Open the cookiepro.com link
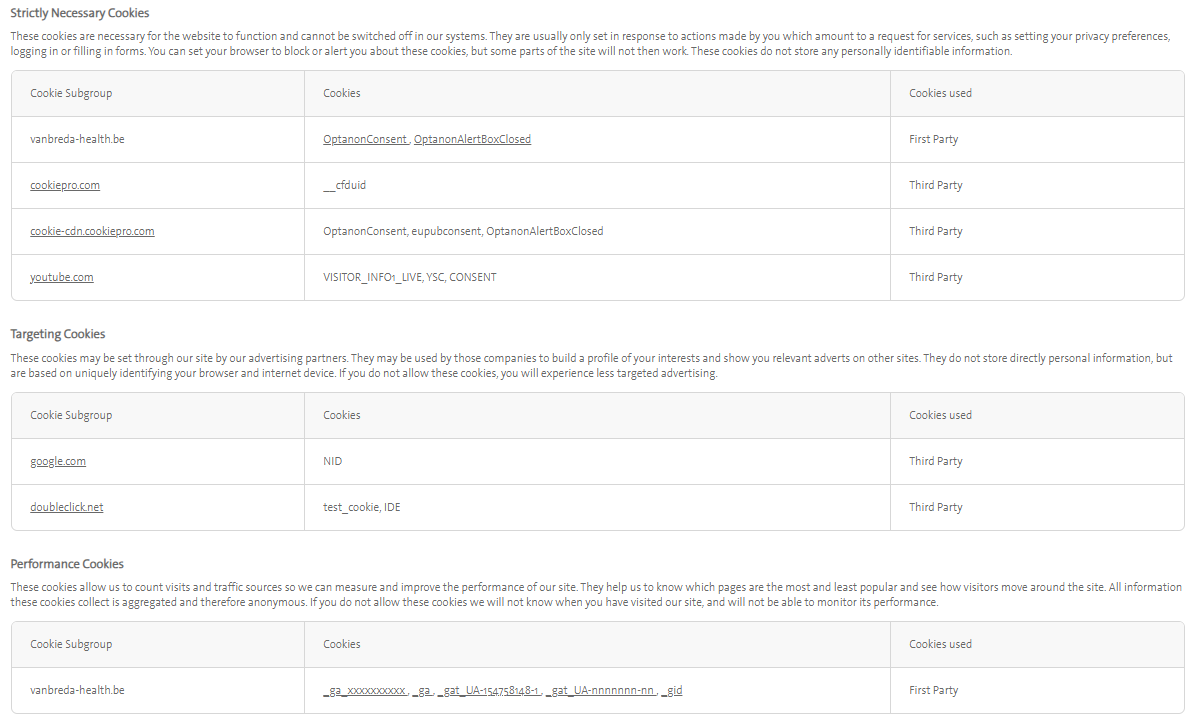The image size is (1197, 724). click(65, 185)
